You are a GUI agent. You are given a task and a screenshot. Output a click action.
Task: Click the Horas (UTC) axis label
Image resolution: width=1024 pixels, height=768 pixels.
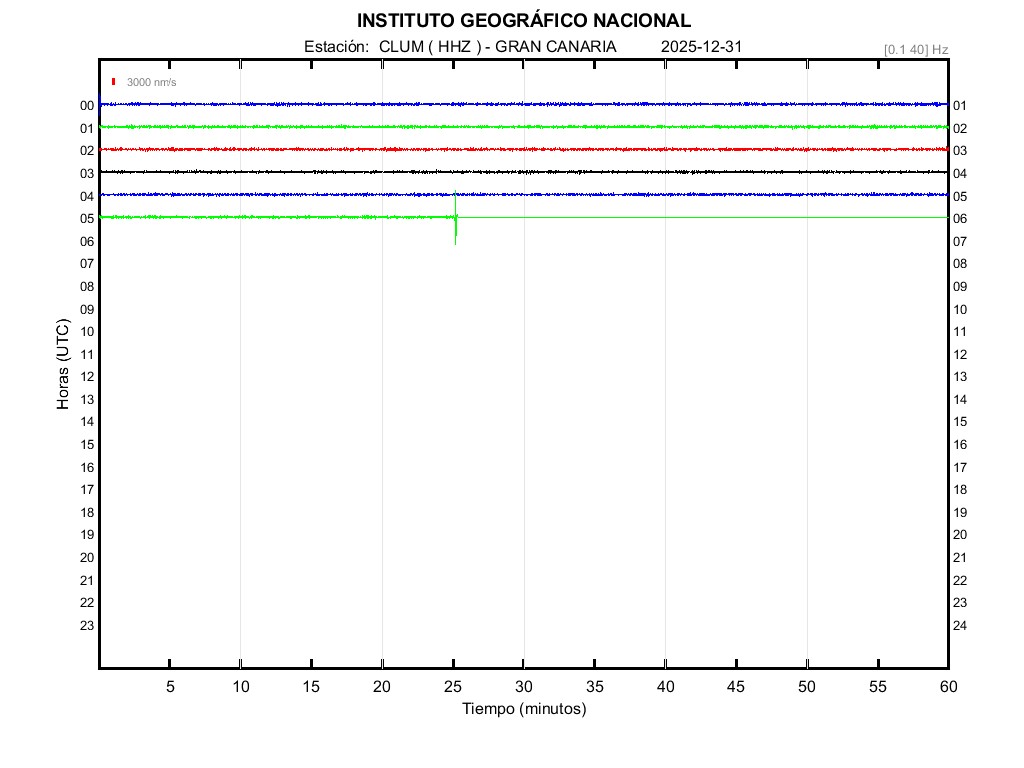point(62,365)
